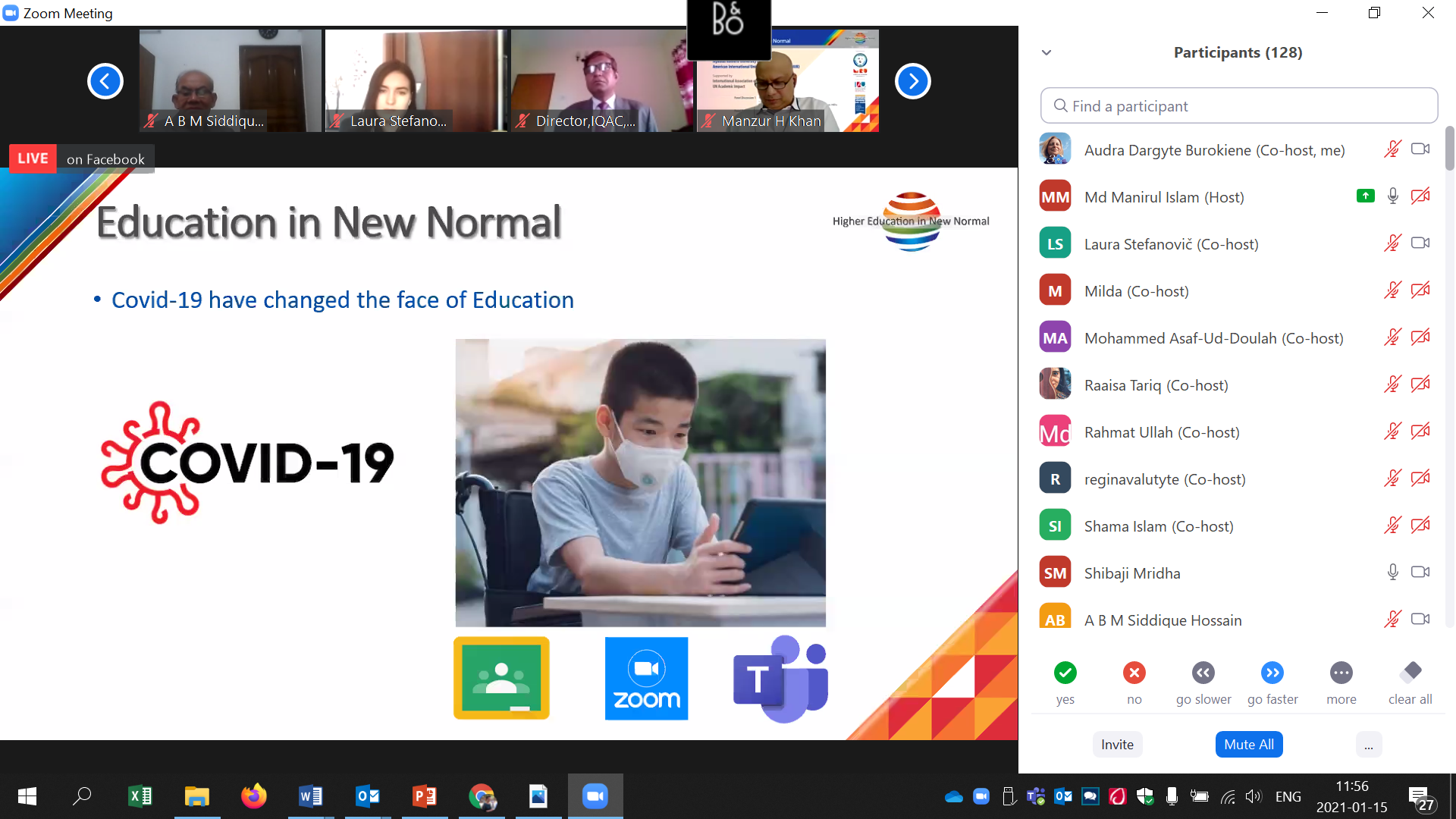Screen dimensions: 1456x819
Task: Open Outlook from the taskbar
Action: (x=368, y=796)
